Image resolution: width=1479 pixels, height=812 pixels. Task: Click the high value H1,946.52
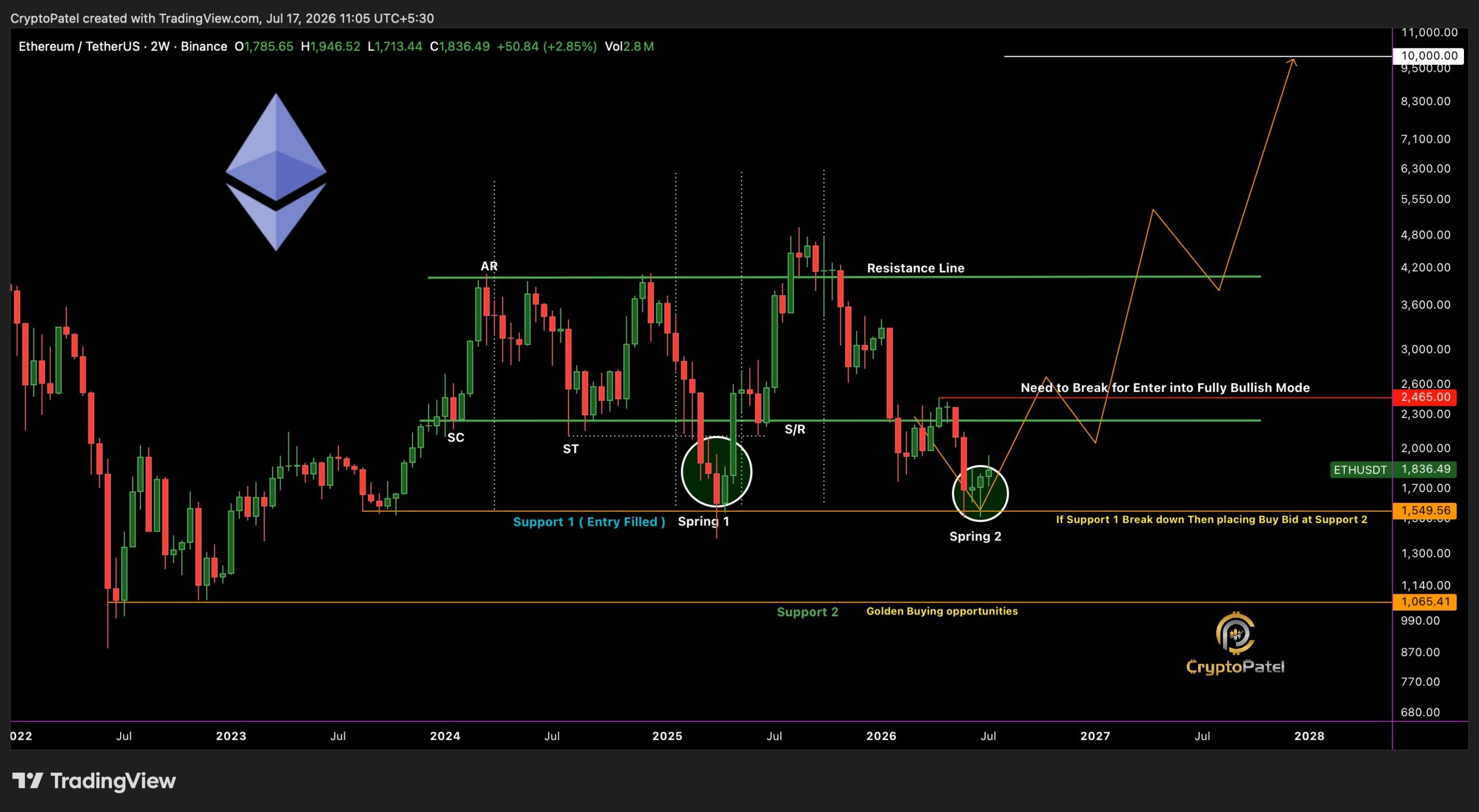pyautogui.click(x=330, y=46)
